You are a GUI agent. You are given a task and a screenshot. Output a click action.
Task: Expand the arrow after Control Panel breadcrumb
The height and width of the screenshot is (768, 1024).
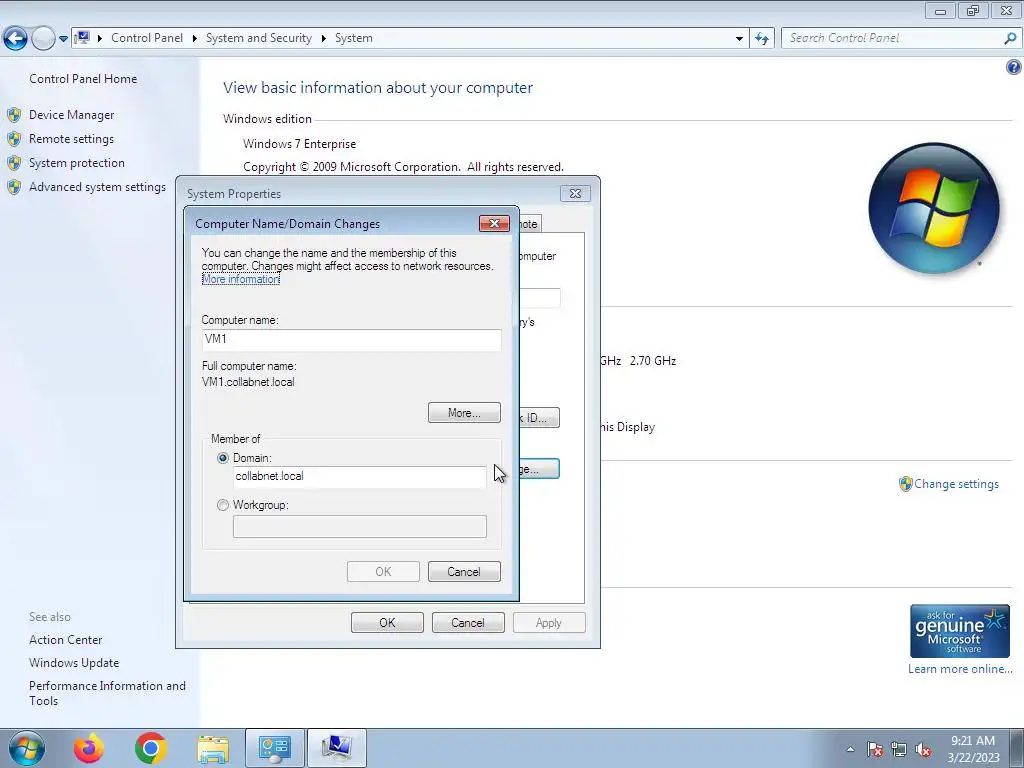click(195, 39)
